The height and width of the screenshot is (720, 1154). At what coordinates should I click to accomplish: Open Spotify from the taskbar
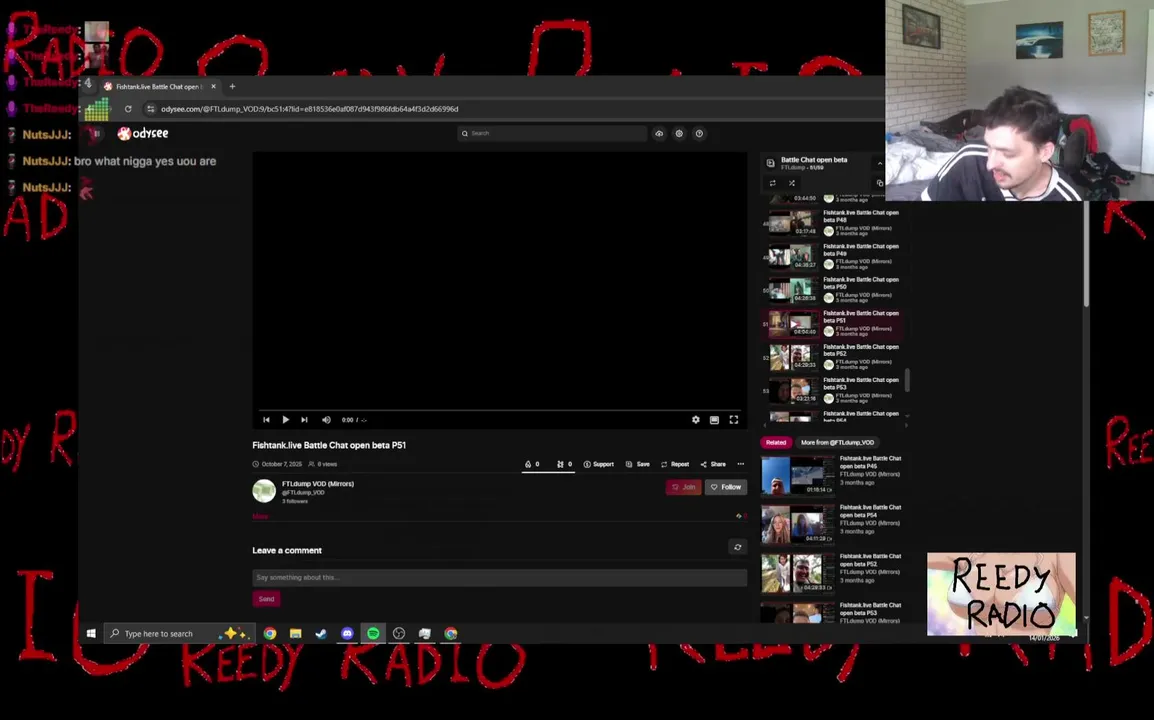(x=373, y=633)
